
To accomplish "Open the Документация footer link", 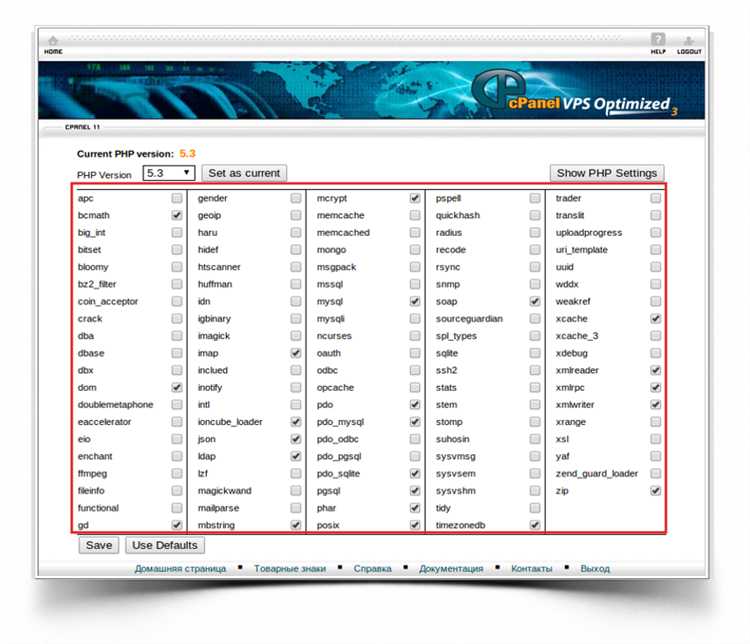I will click(451, 569).
